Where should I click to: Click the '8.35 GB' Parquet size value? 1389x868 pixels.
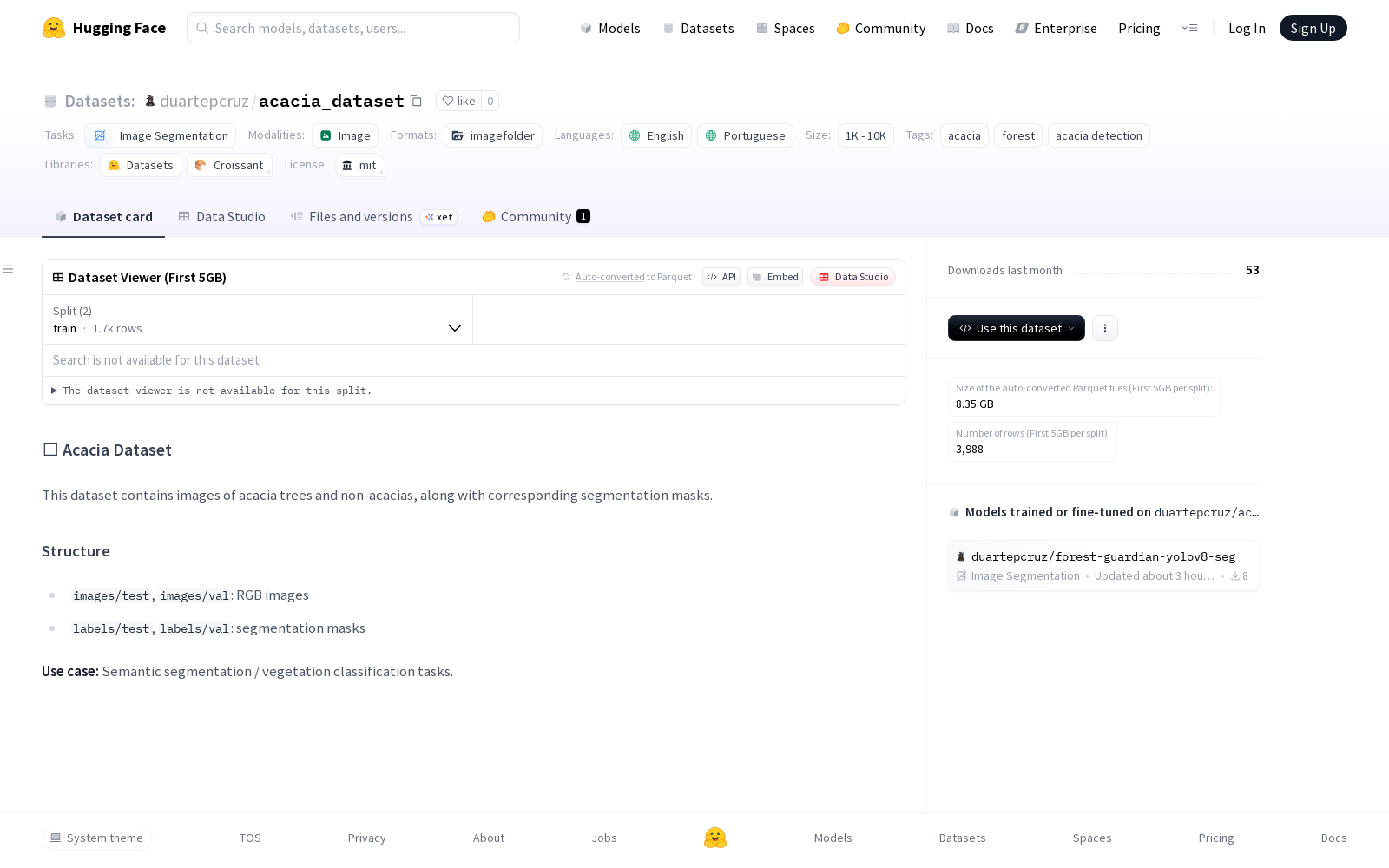[975, 404]
